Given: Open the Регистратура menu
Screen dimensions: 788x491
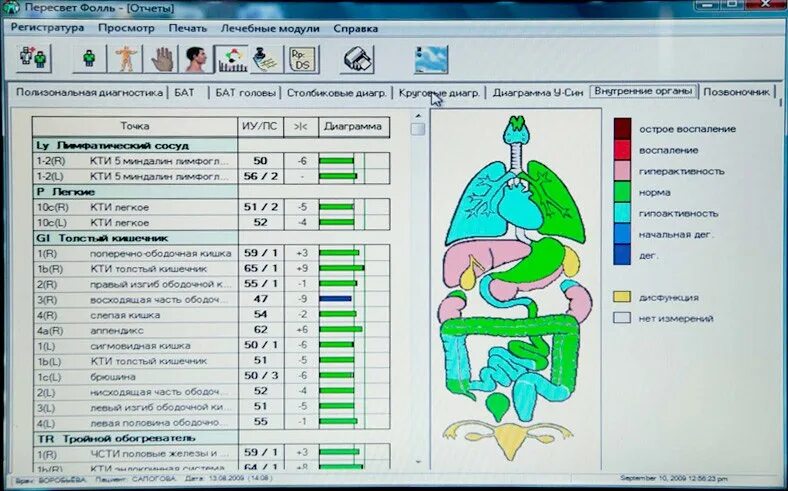Looking at the screenshot, I should 47,28.
